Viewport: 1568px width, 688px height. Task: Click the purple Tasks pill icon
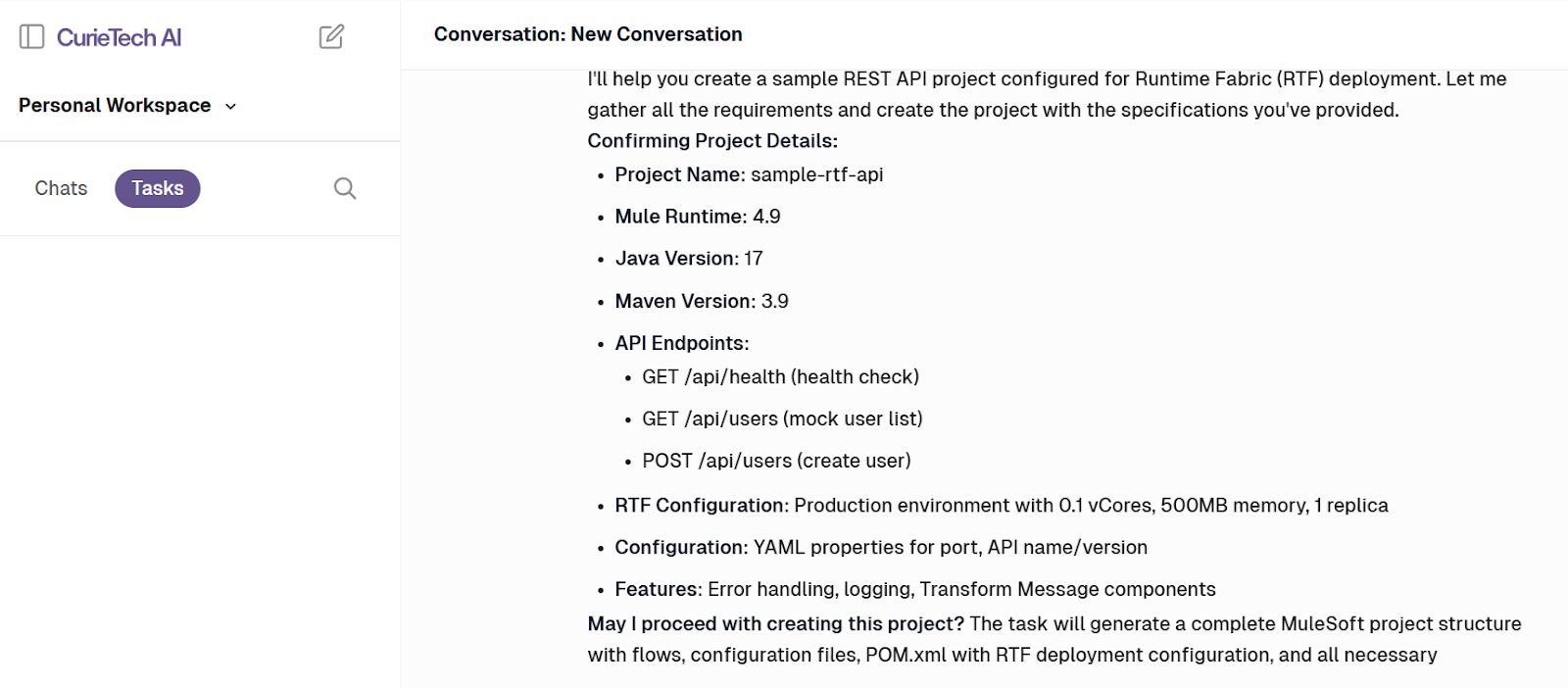pos(158,188)
